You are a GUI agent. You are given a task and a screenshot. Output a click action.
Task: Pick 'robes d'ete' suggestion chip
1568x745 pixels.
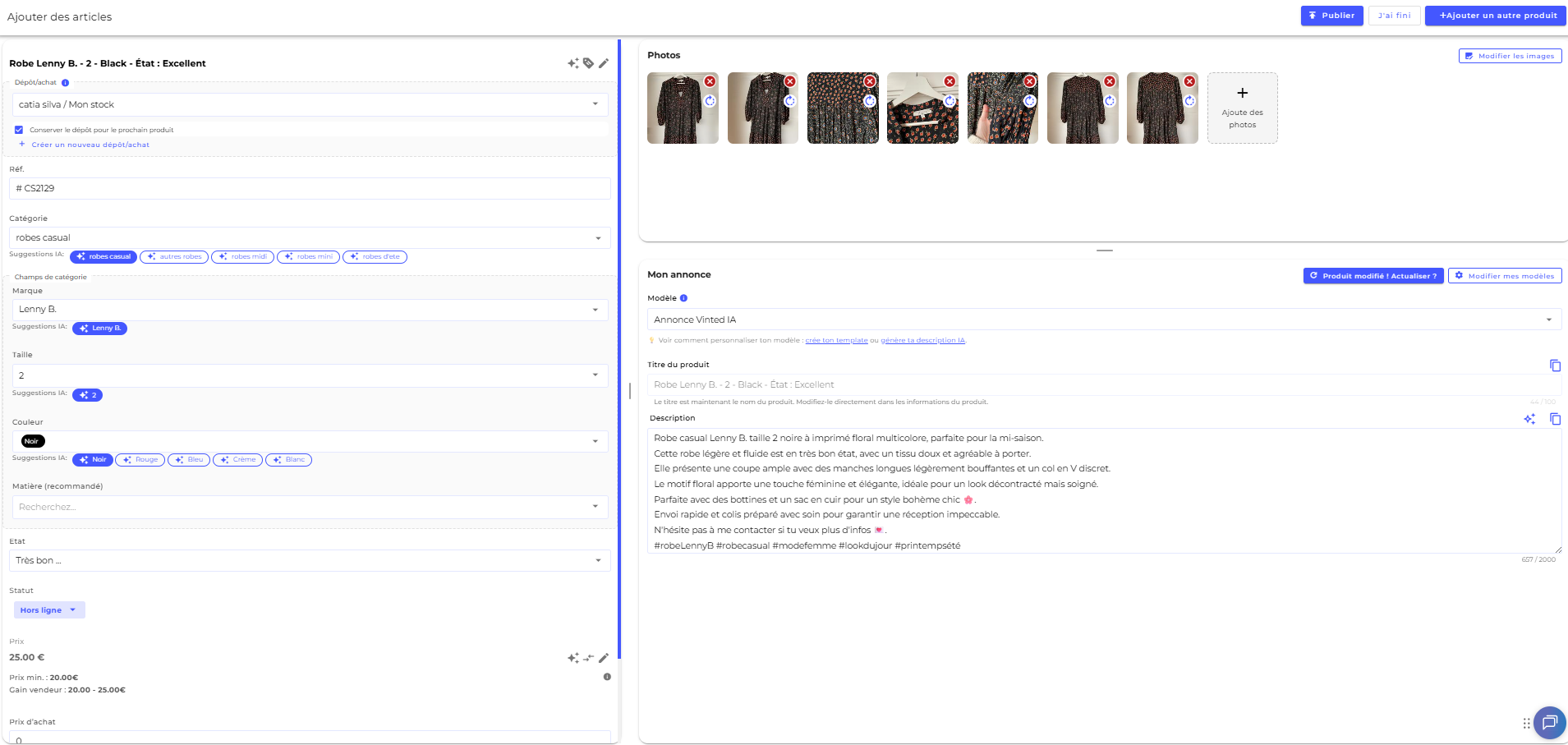click(375, 257)
